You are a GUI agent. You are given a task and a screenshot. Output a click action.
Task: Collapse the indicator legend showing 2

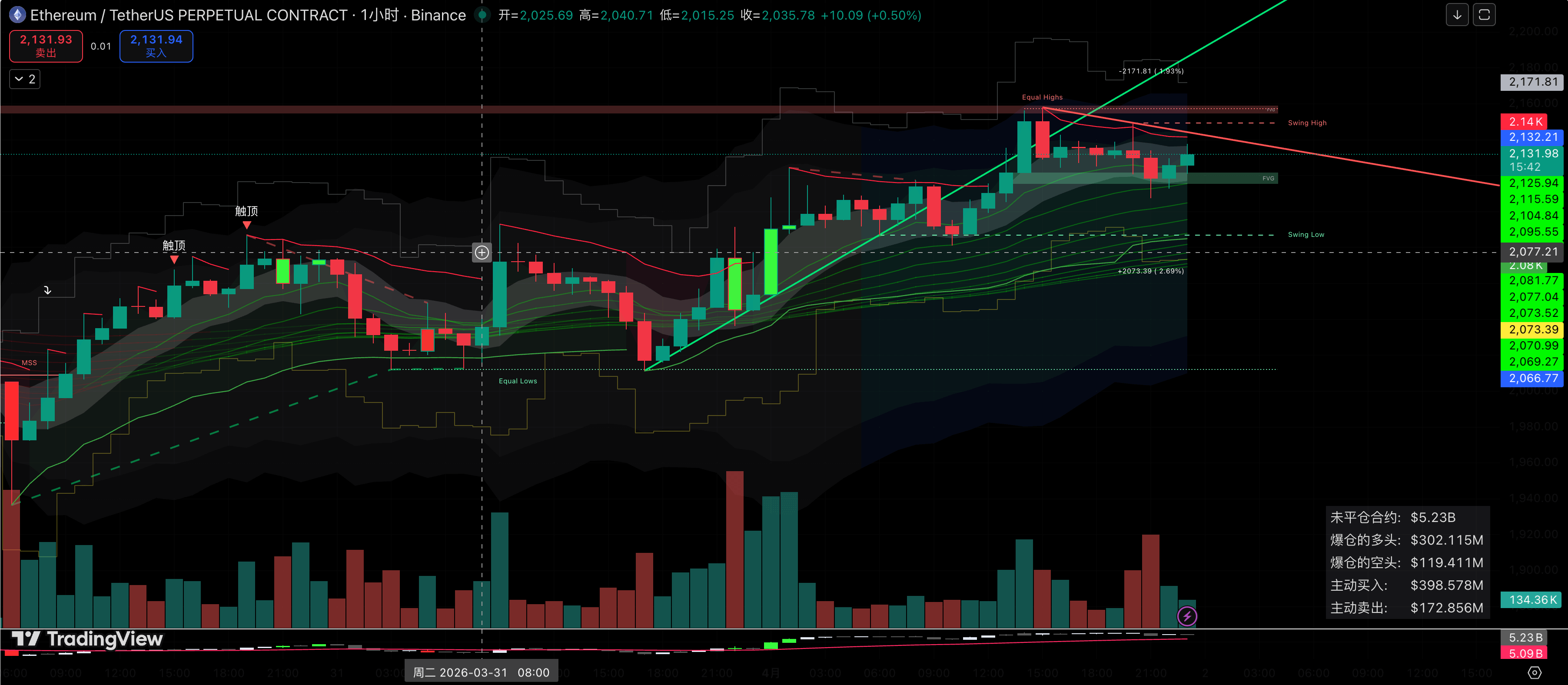point(25,79)
